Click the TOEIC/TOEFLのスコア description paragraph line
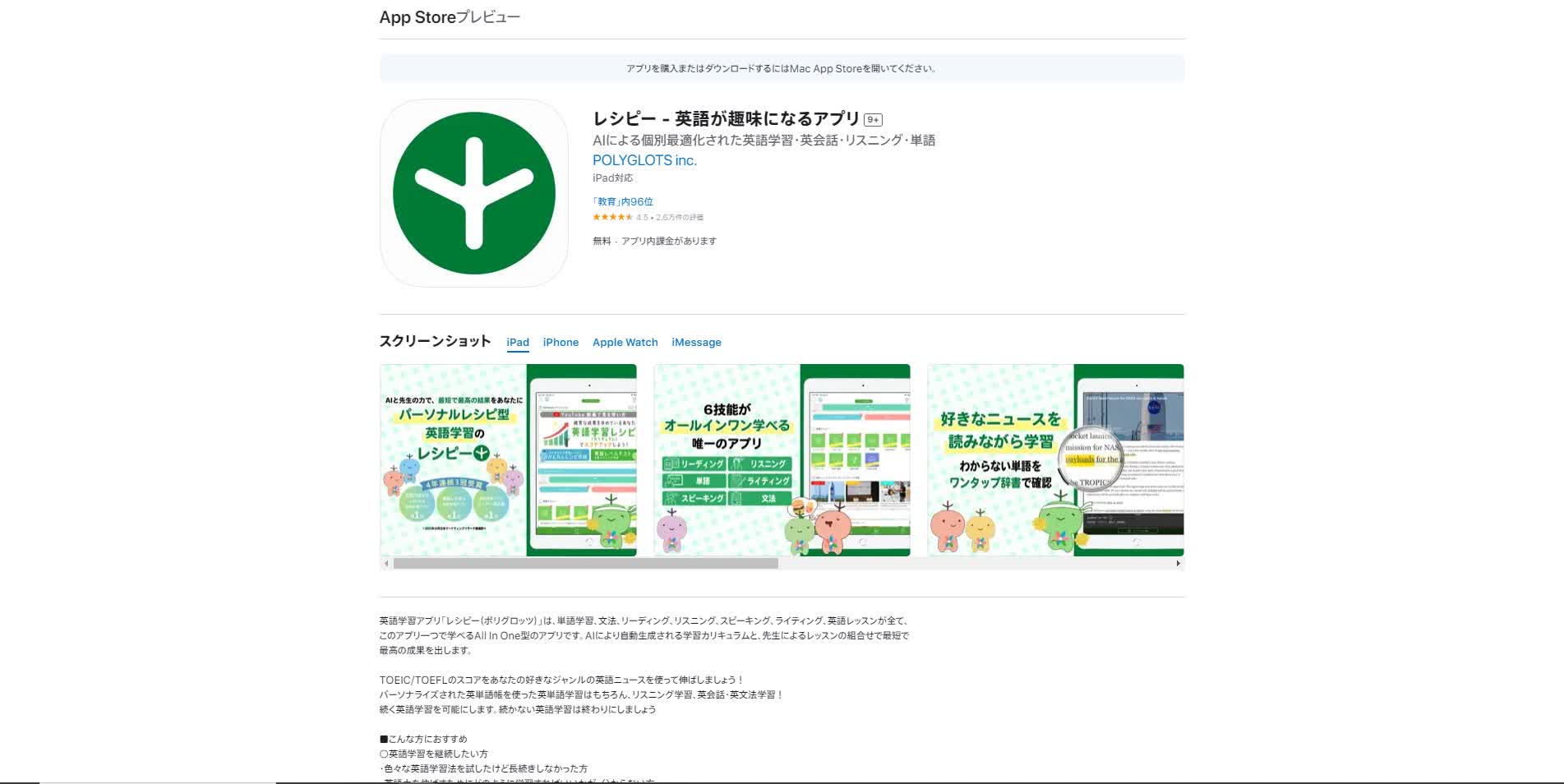Screen dimensions: 1564x784 [x=561, y=680]
